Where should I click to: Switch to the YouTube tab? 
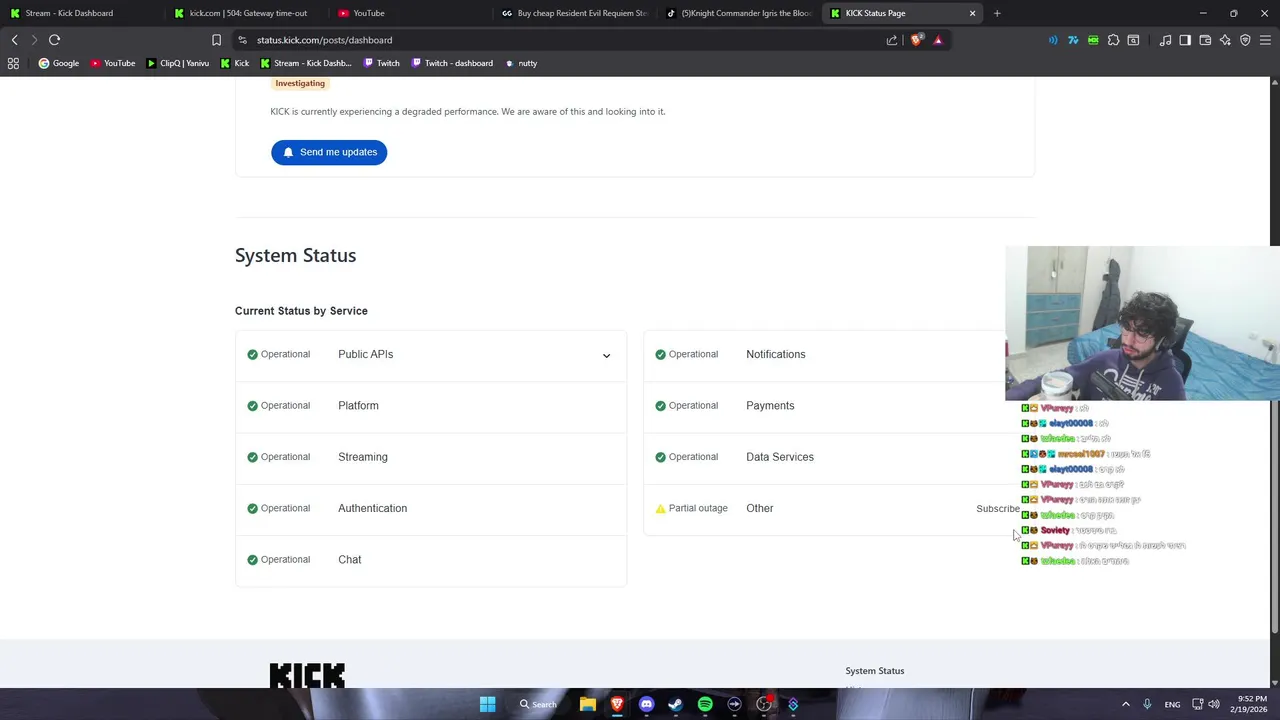tap(410, 13)
